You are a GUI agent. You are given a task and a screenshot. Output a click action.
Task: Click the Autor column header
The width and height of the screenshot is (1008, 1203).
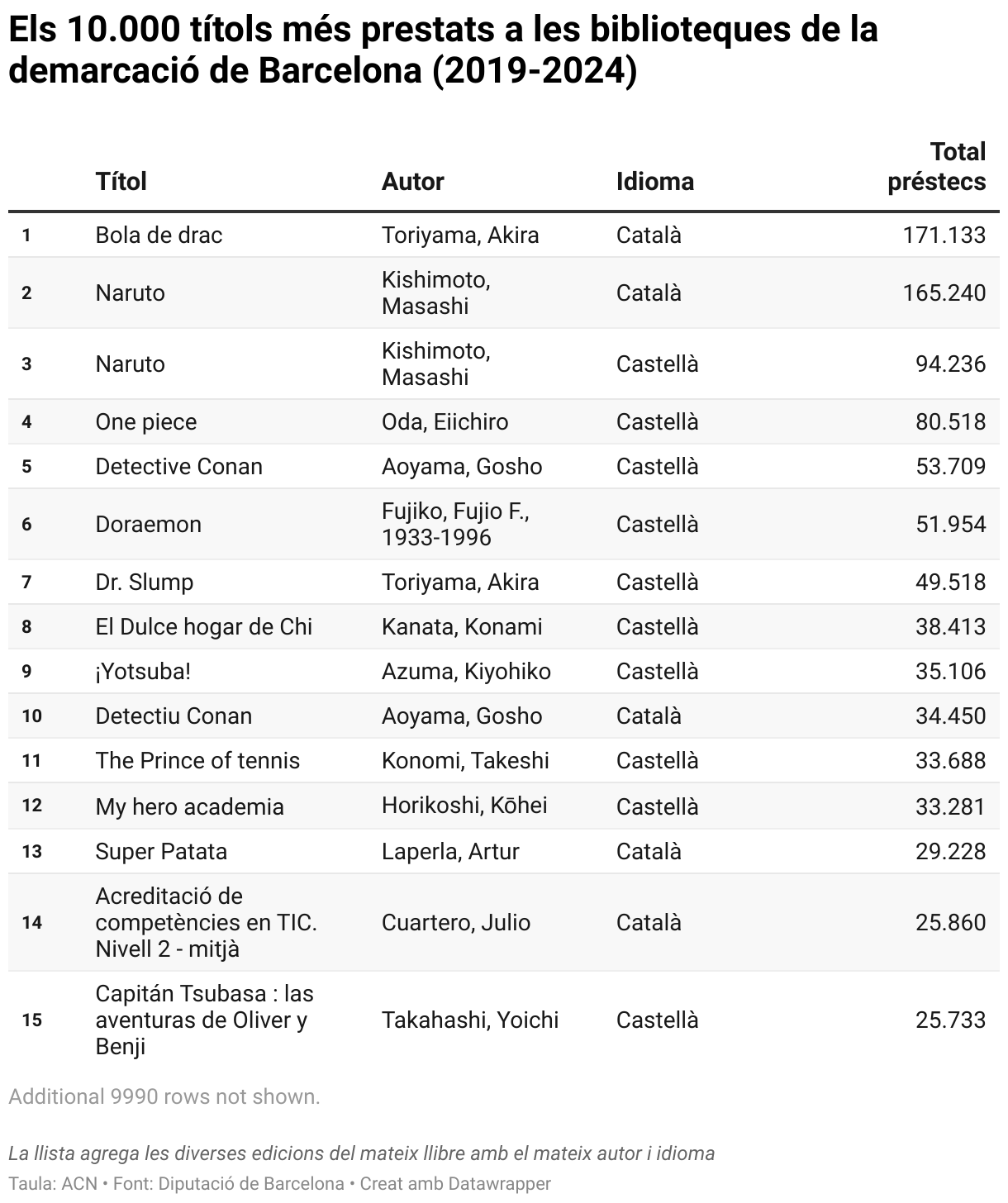[412, 182]
